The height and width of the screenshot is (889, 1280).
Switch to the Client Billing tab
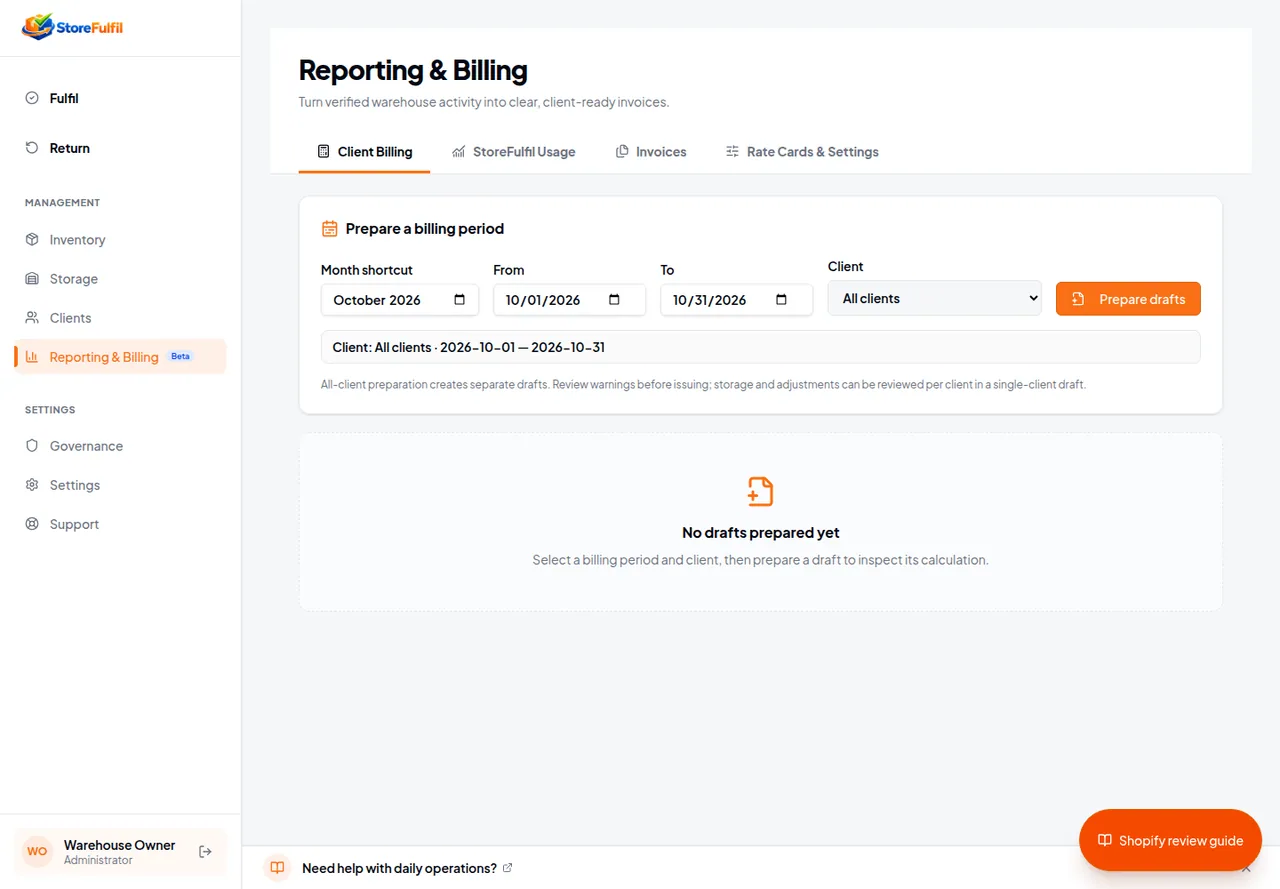point(364,152)
